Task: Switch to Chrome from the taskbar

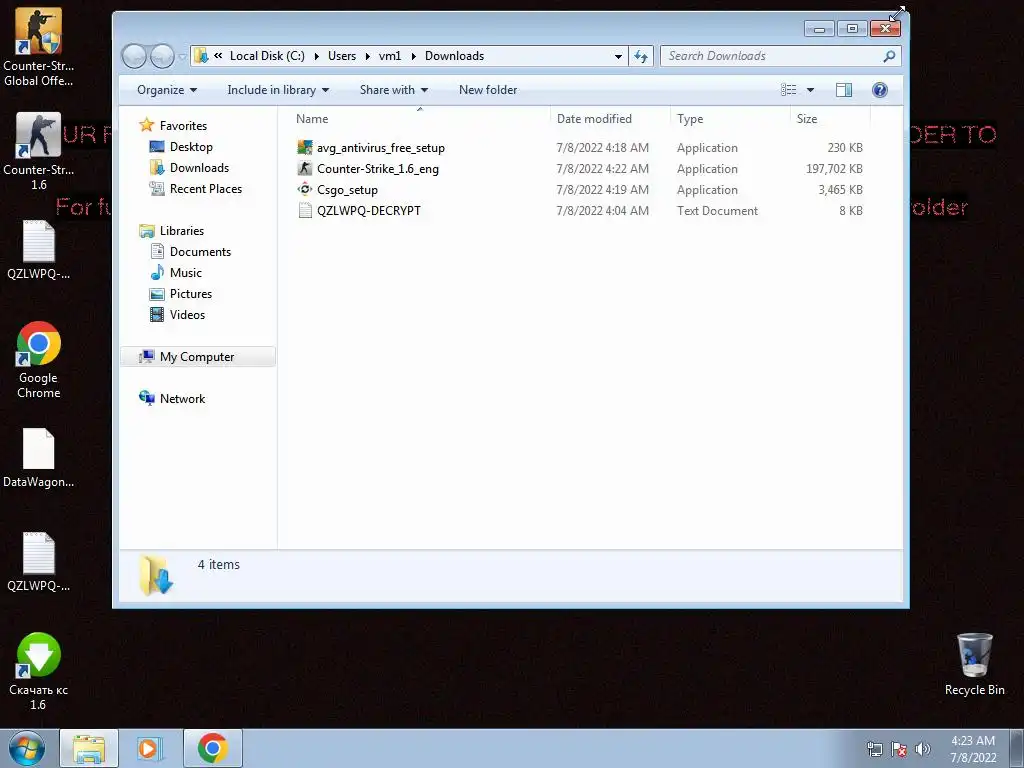Action: click(x=213, y=748)
